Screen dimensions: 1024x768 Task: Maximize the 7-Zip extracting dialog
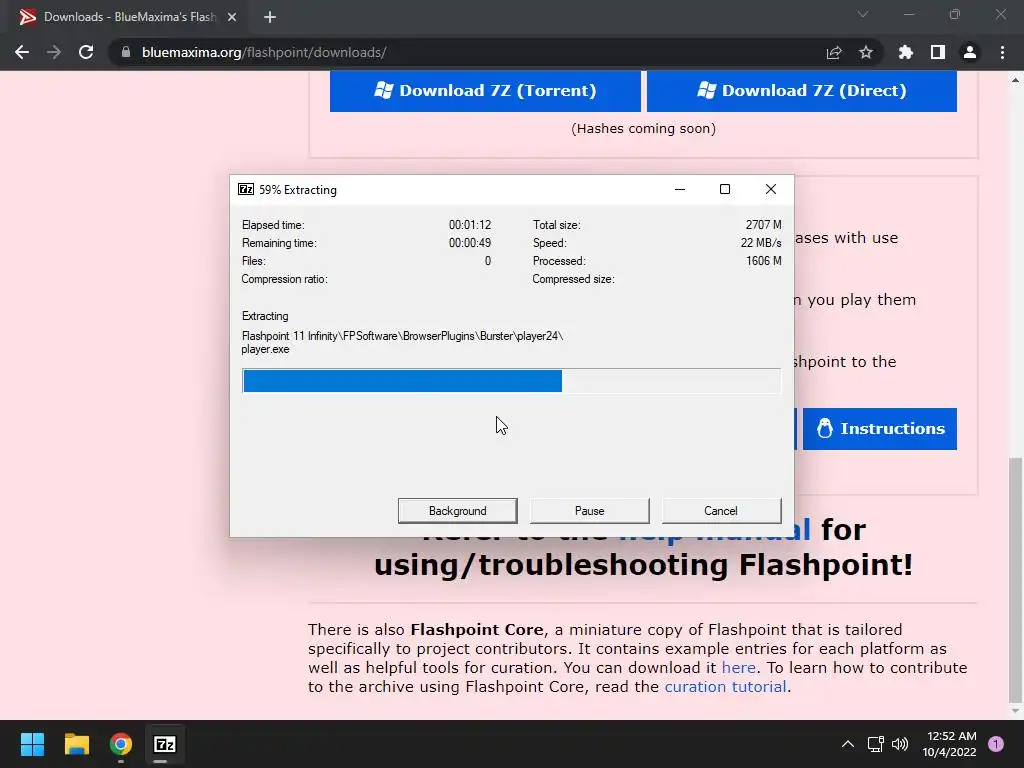point(725,189)
